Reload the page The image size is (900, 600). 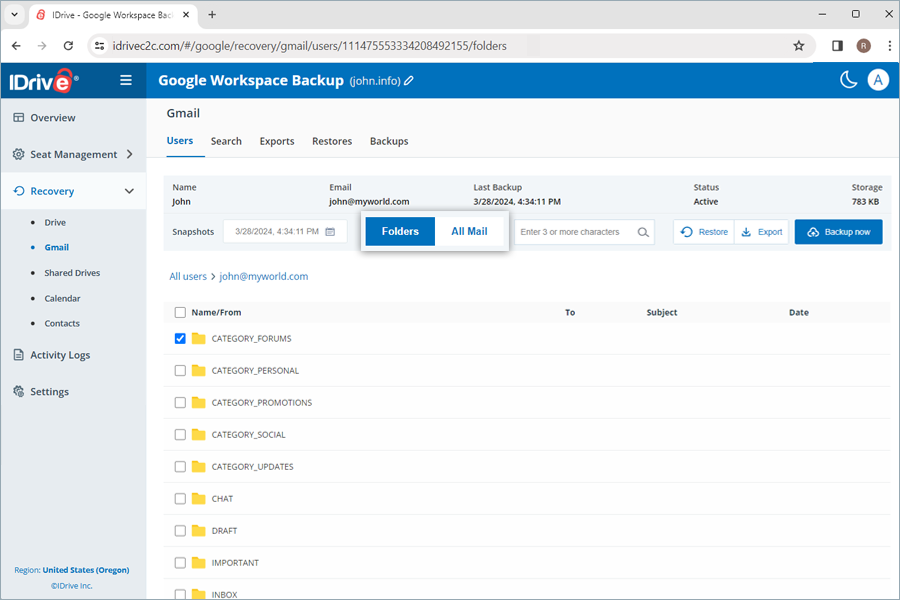point(68,46)
